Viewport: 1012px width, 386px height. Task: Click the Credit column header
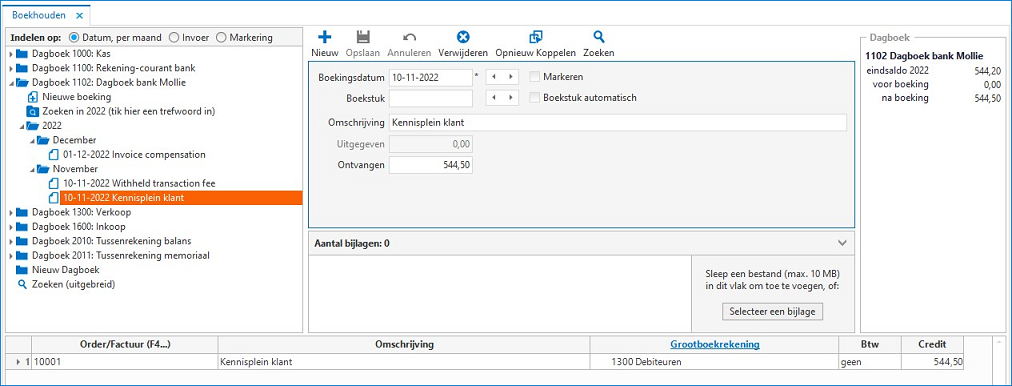[x=933, y=344]
